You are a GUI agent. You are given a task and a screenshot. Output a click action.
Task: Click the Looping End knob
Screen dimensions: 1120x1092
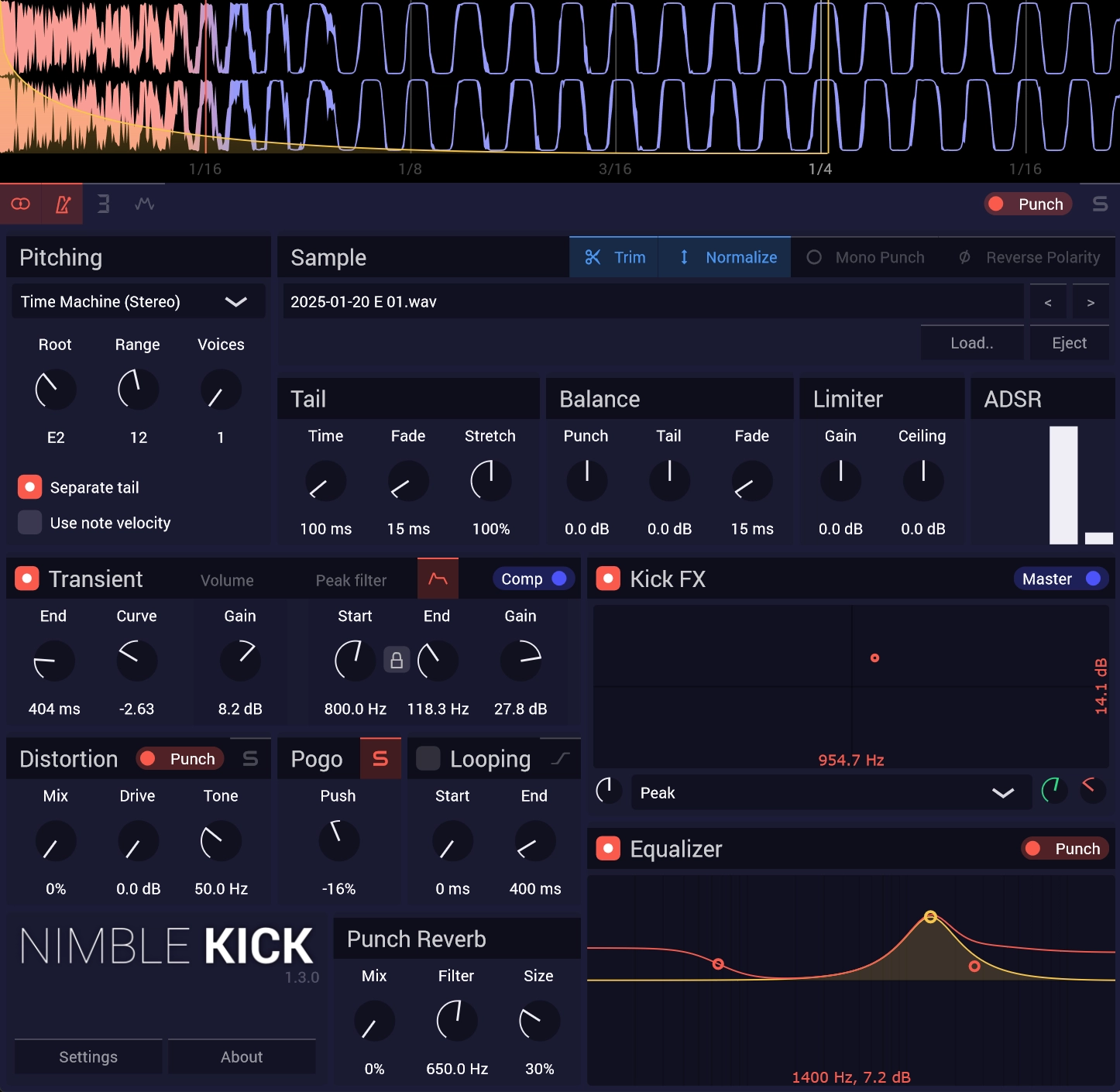tap(534, 841)
